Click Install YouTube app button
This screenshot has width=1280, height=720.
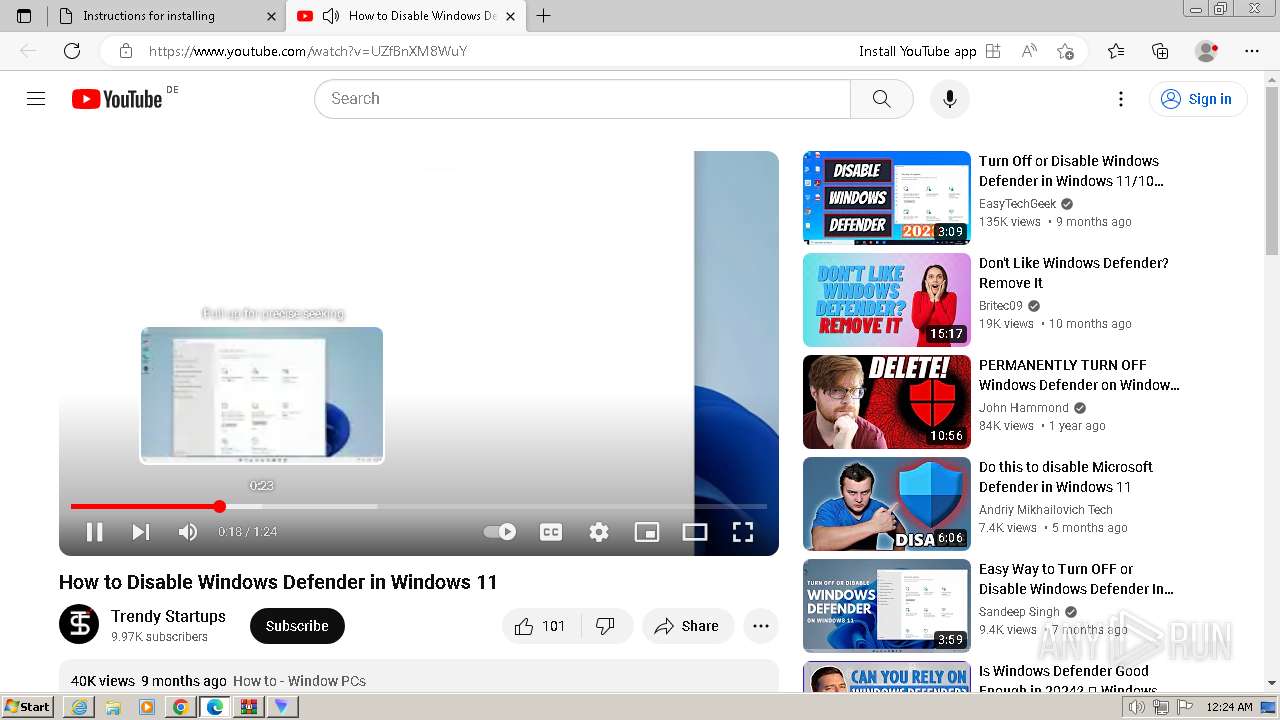[930, 51]
